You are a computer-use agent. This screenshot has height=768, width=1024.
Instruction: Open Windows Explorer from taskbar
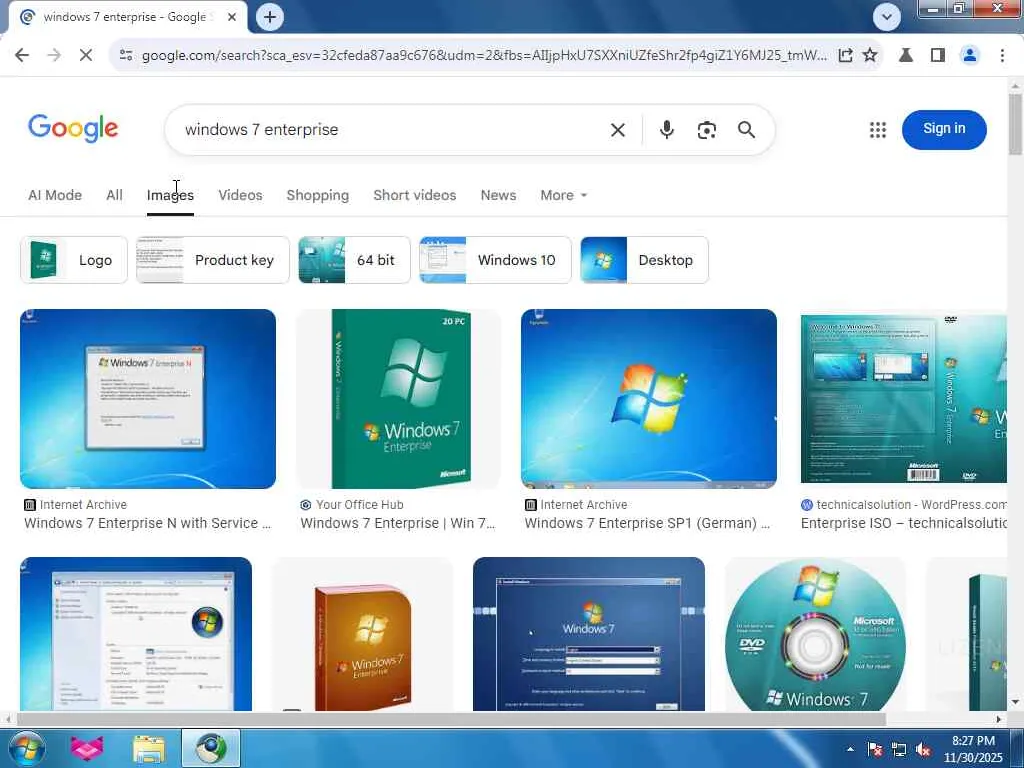[x=149, y=748]
